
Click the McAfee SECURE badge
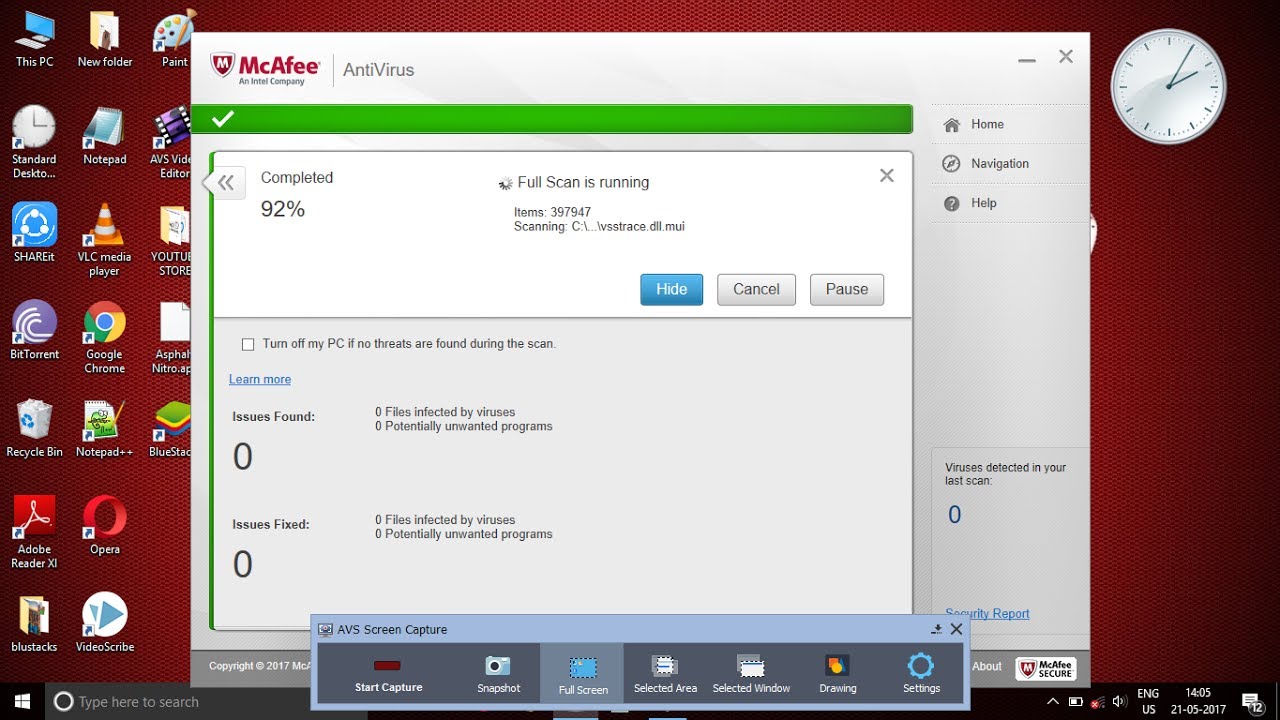[x=1045, y=668]
